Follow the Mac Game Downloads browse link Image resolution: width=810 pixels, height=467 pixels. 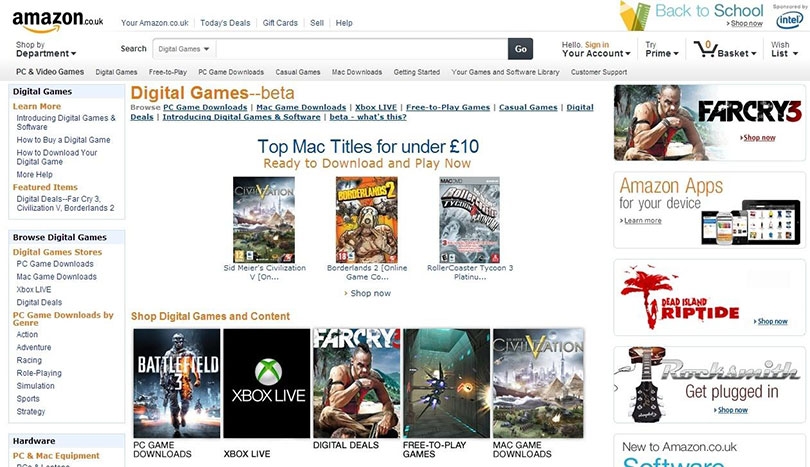(301, 107)
